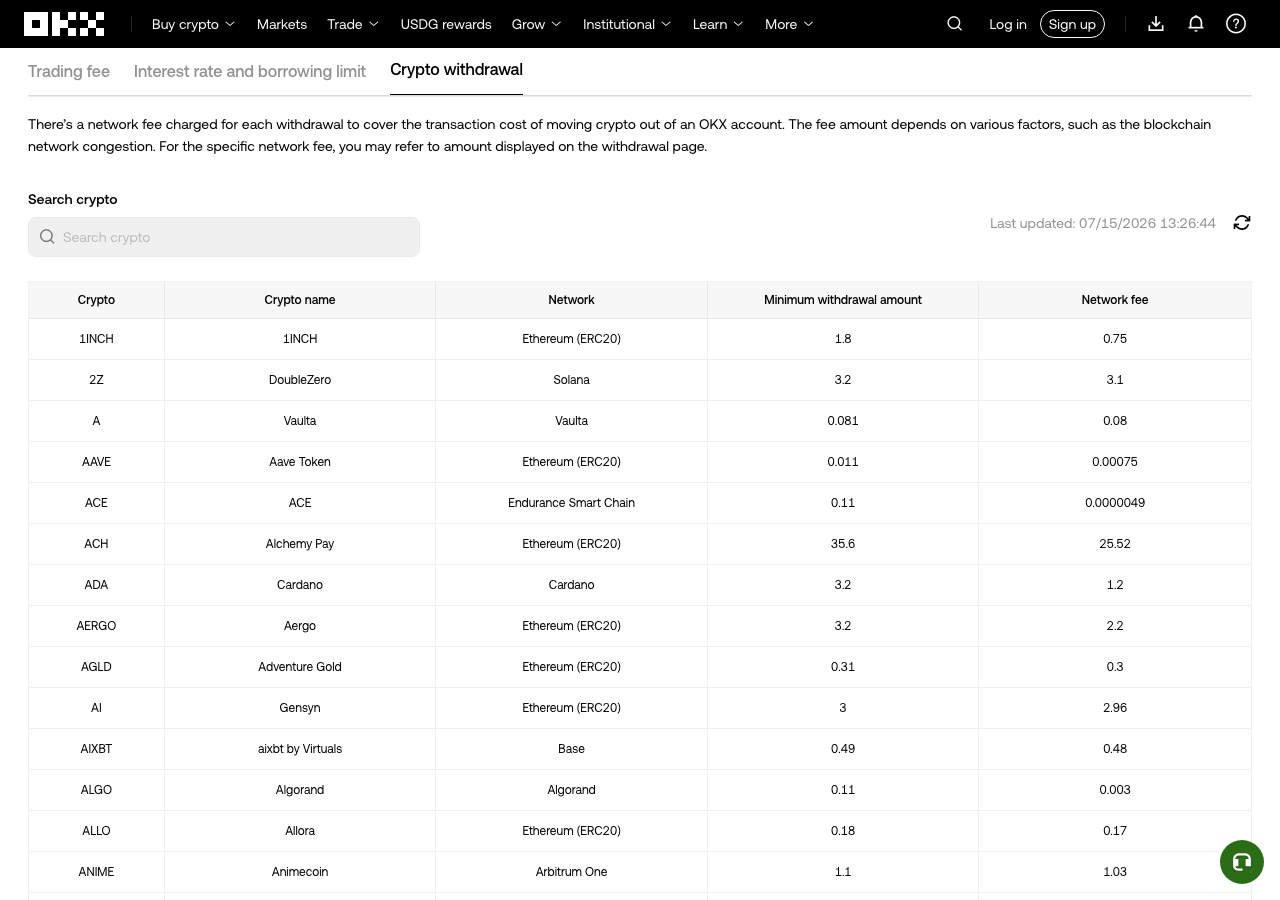This screenshot has width=1280, height=900.
Task: Expand the Grow dropdown menu
Action: [x=536, y=24]
